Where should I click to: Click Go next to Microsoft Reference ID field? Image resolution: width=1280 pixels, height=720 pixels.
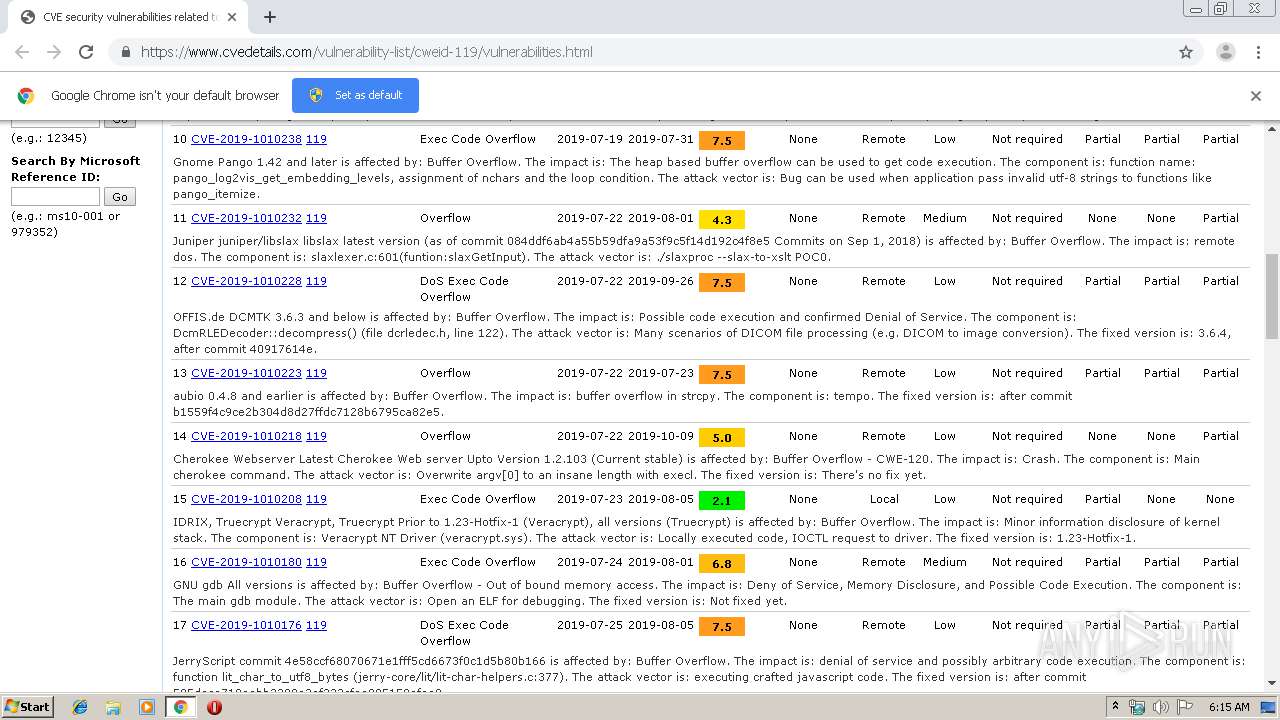click(x=120, y=197)
